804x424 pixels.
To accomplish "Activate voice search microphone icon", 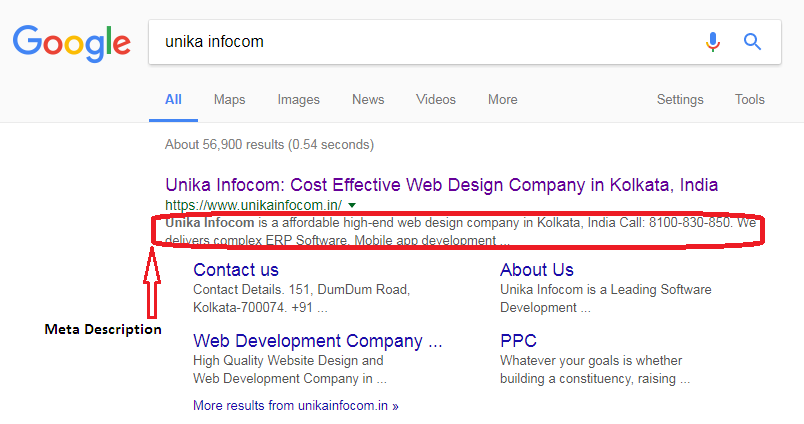I will pos(713,42).
